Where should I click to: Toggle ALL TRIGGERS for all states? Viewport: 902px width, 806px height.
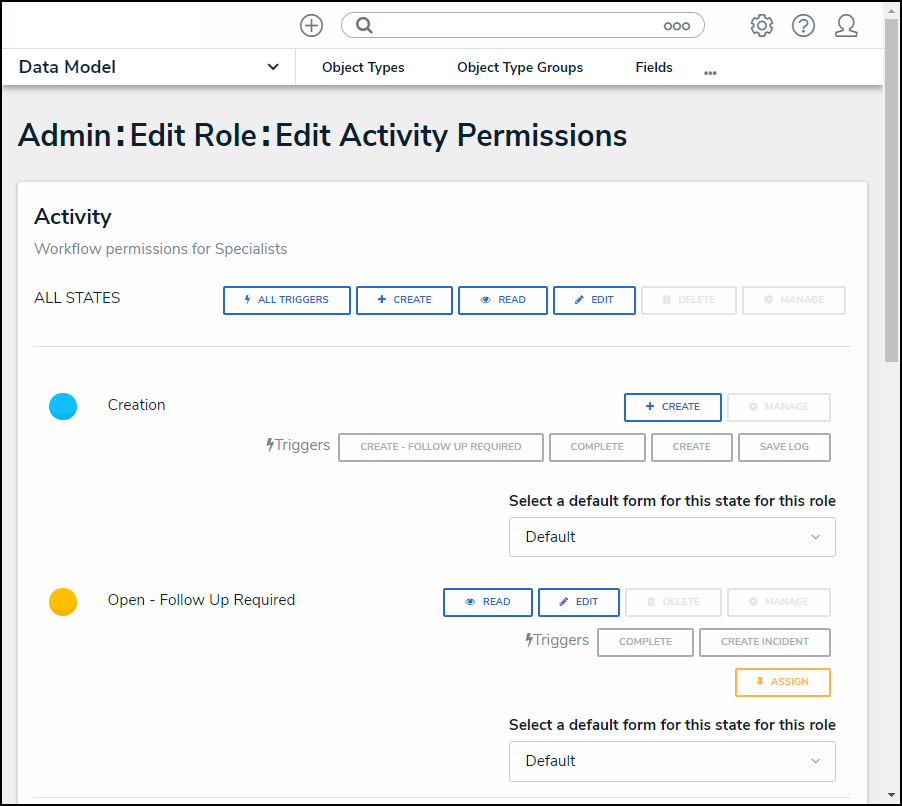click(x=287, y=300)
